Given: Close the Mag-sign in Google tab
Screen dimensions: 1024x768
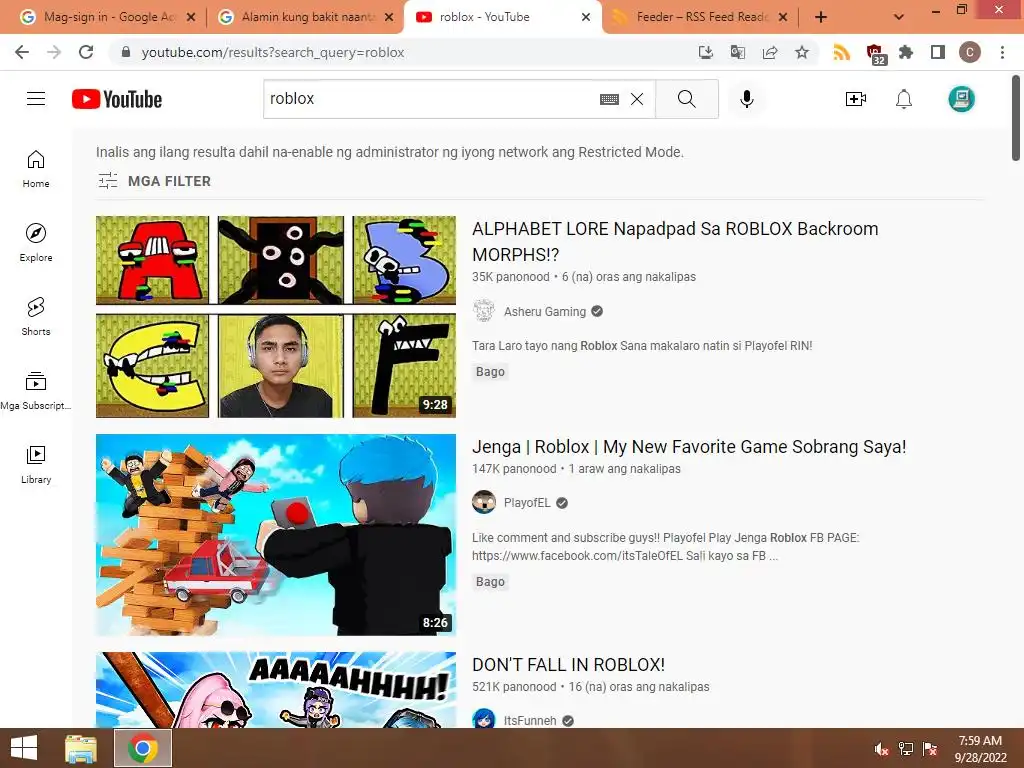Looking at the screenshot, I should point(191,17).
